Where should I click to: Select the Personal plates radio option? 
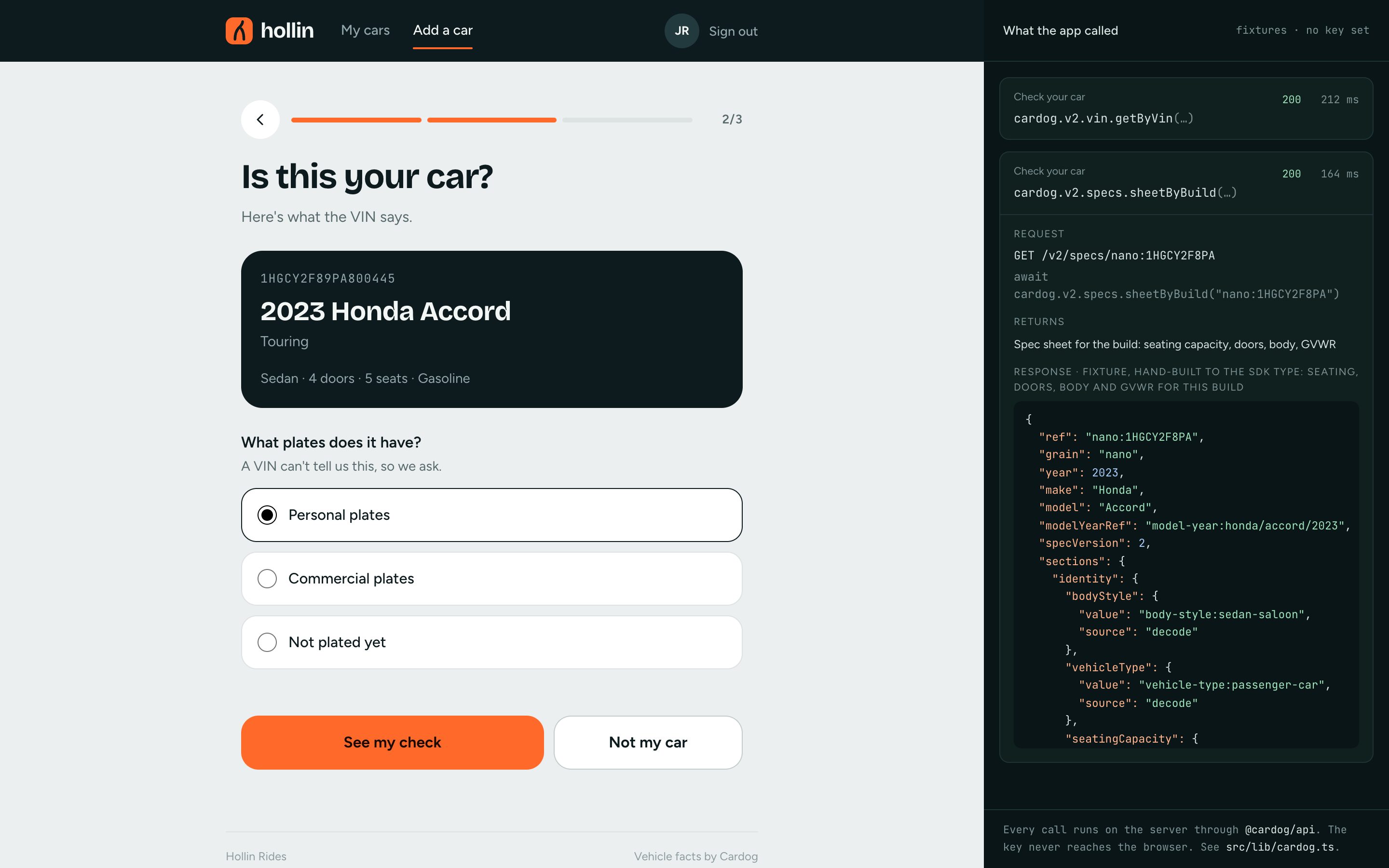[491, 515]
